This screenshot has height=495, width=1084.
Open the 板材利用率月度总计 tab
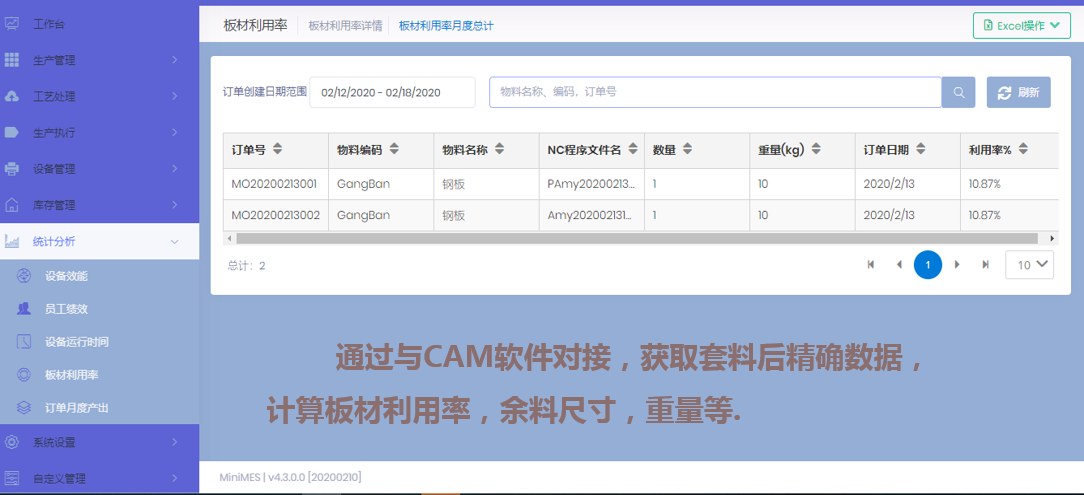pos(446,26)
